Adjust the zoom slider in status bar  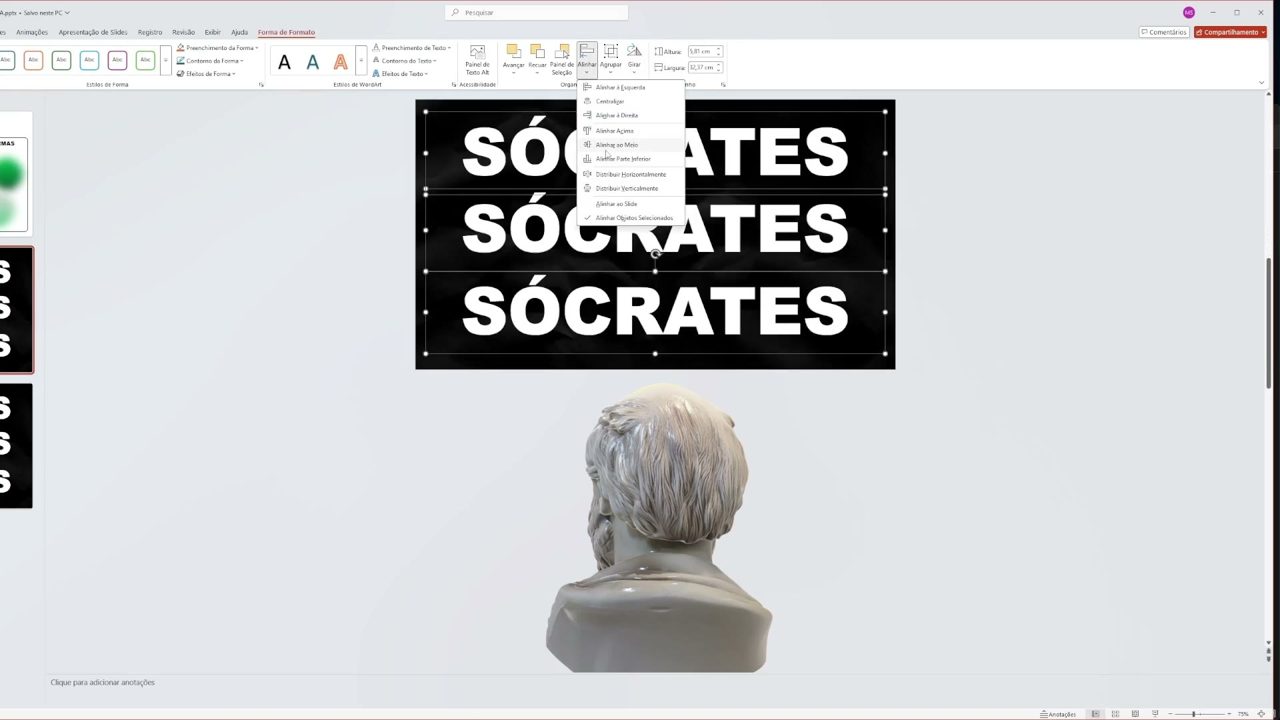click(1194, 714)
